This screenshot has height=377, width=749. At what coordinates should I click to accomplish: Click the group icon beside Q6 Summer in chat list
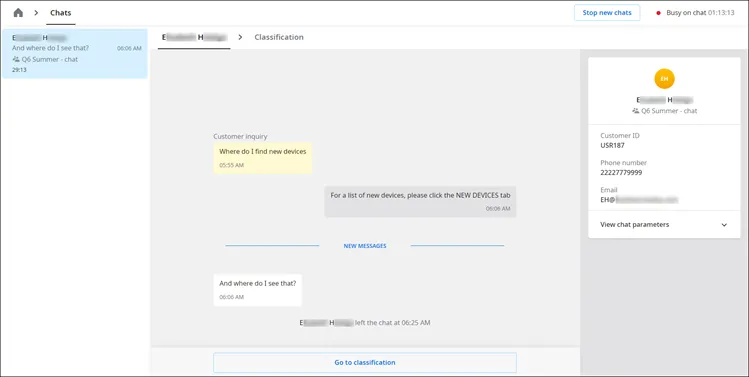16,60
